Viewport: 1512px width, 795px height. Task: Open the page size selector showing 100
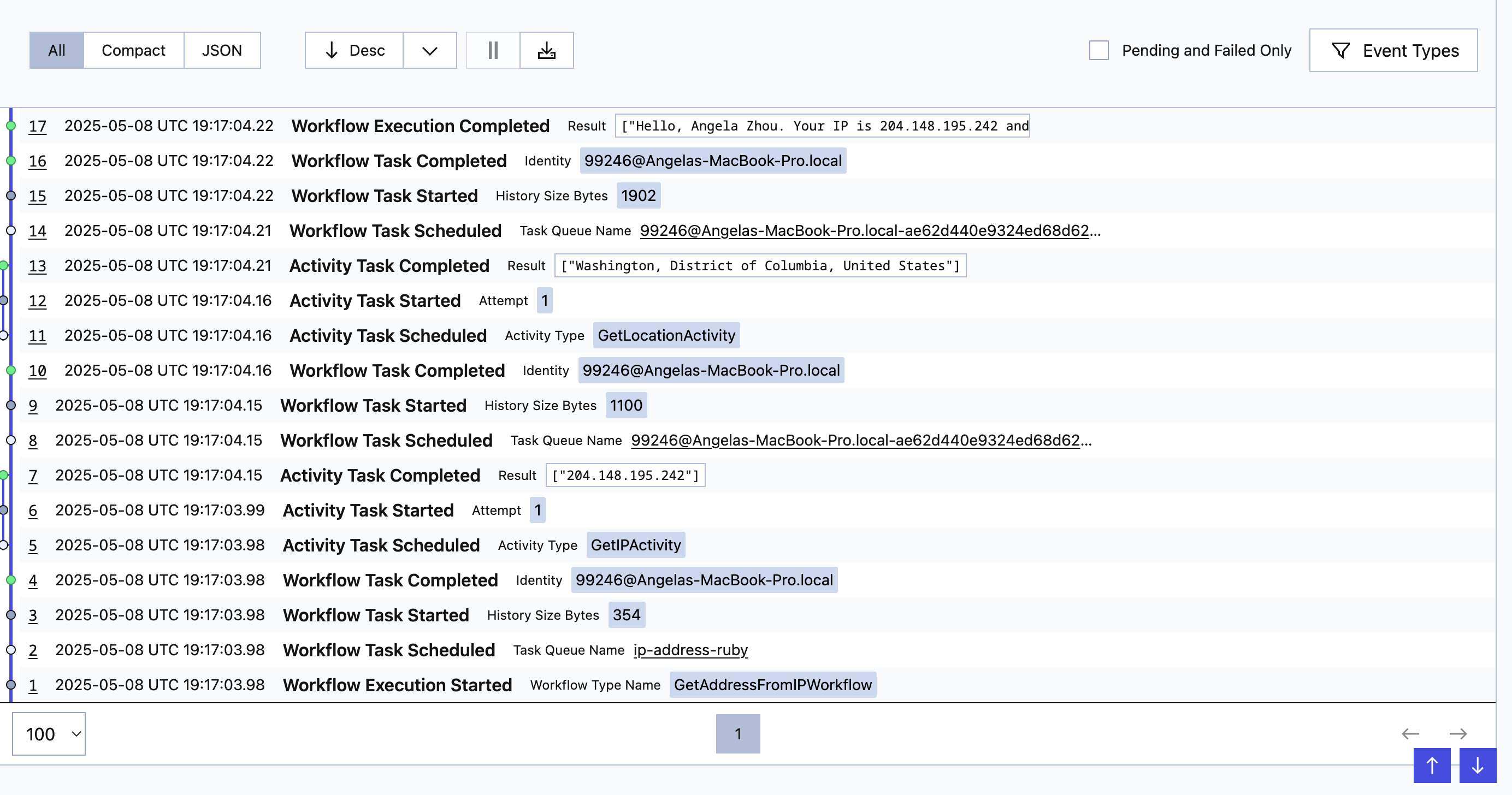49,733
